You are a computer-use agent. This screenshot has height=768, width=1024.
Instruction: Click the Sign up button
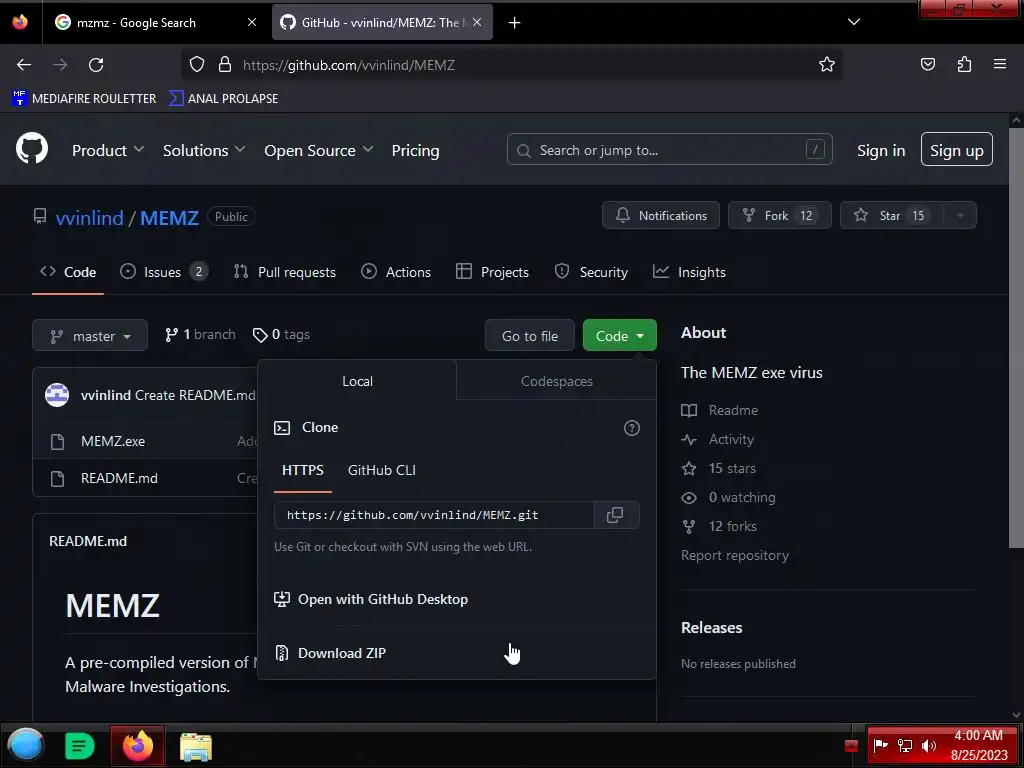tap(957, 150)
